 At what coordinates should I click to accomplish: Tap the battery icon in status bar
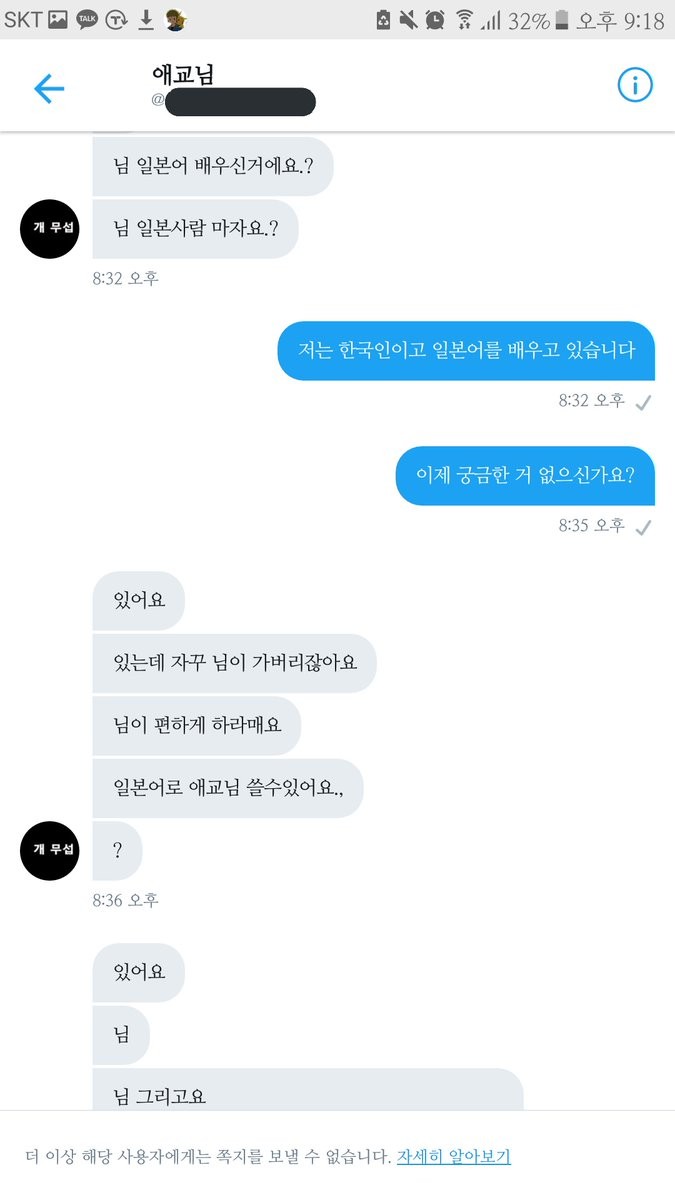tap(562, 20)
